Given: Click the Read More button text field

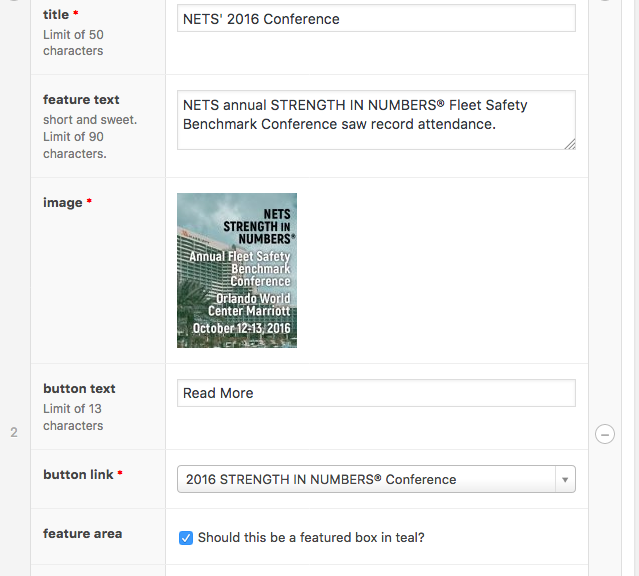Looking at the screenshot, I should 375,393.
